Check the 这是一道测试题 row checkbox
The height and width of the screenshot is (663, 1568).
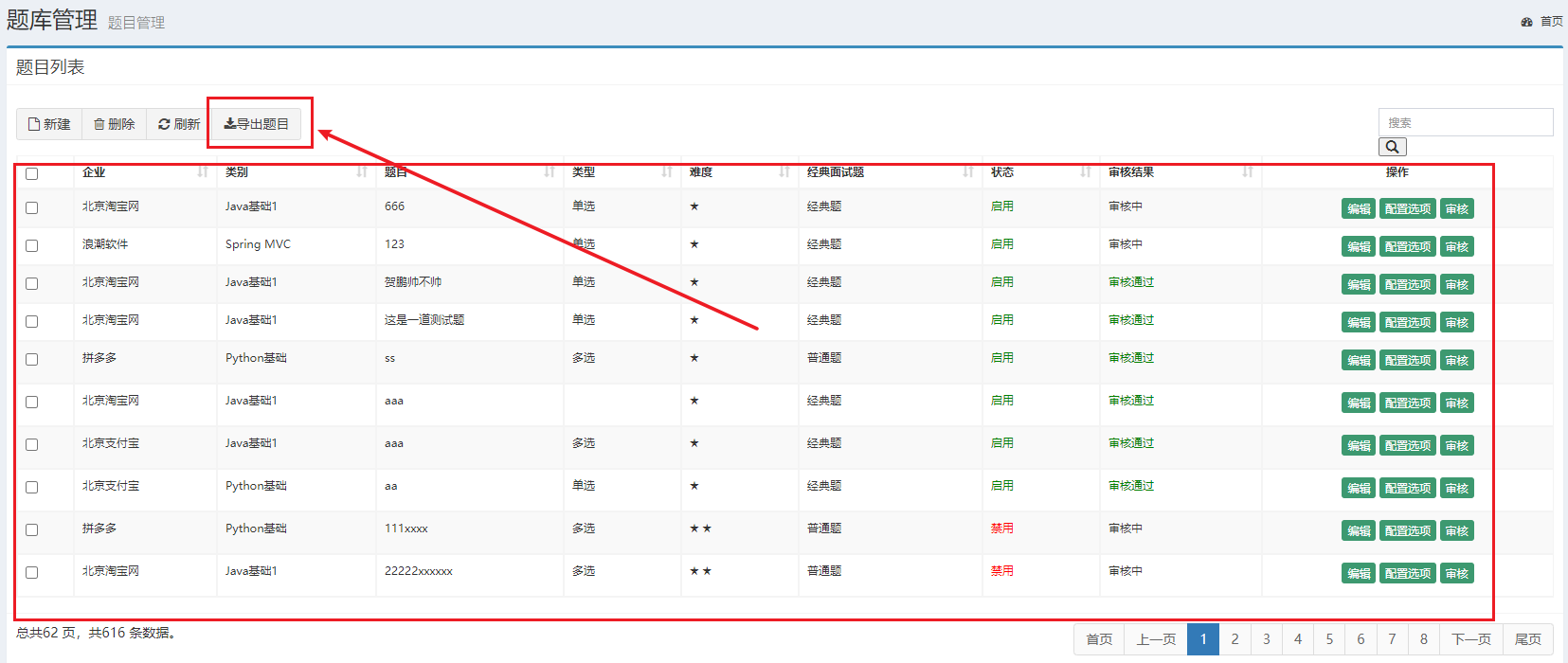tap(31, 321)
